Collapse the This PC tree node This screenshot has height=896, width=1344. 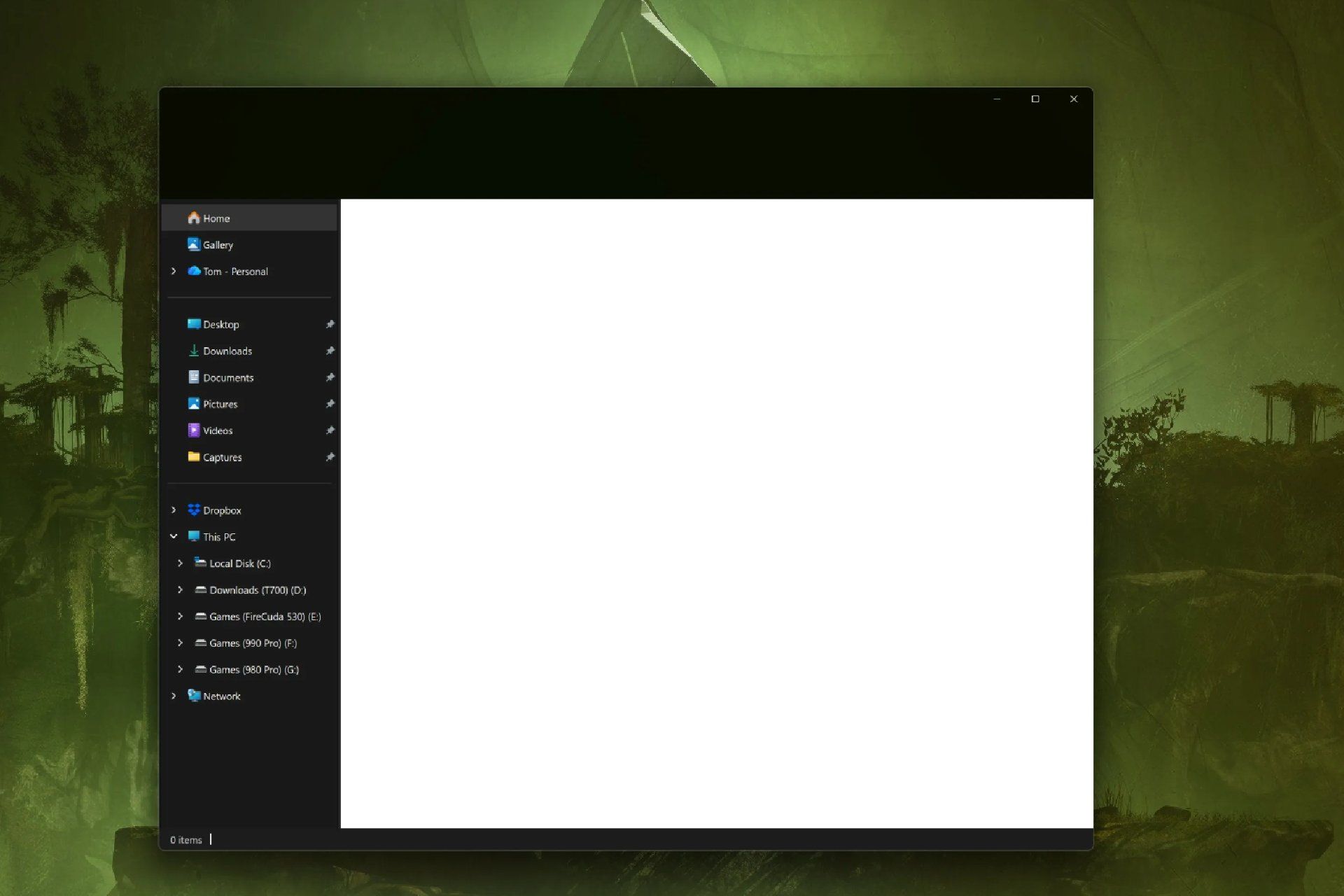(x=174, y=537)
